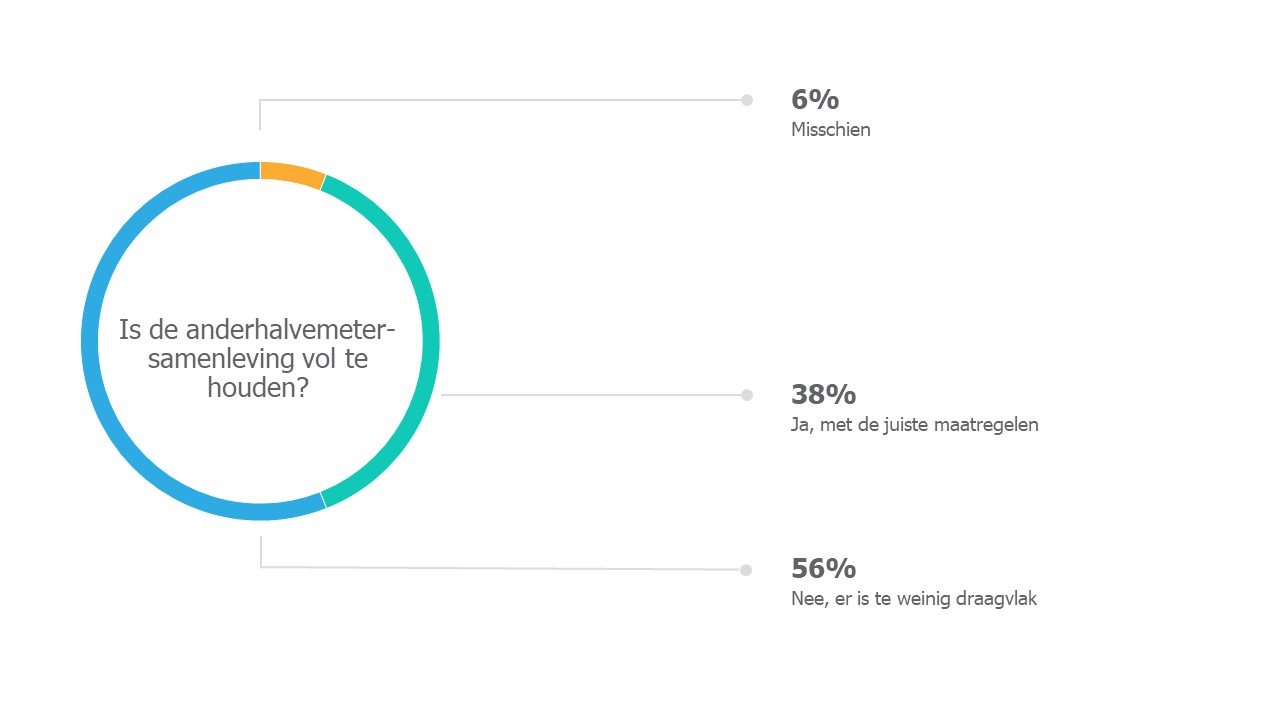Image resolution: width=1280 pixels, height=720 pixels.
Task: Click the grey dot beside 6%
Action: [x=747, y=100]
